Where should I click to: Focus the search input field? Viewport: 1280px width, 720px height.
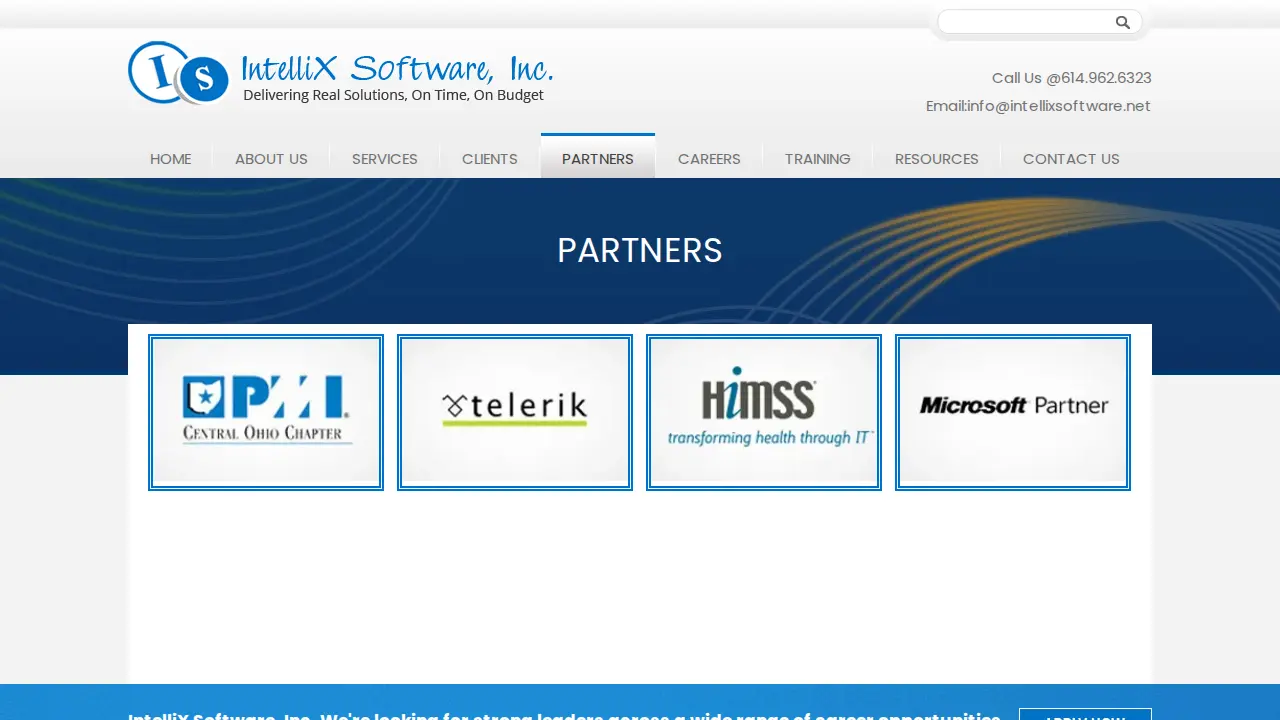(1026, 22)
